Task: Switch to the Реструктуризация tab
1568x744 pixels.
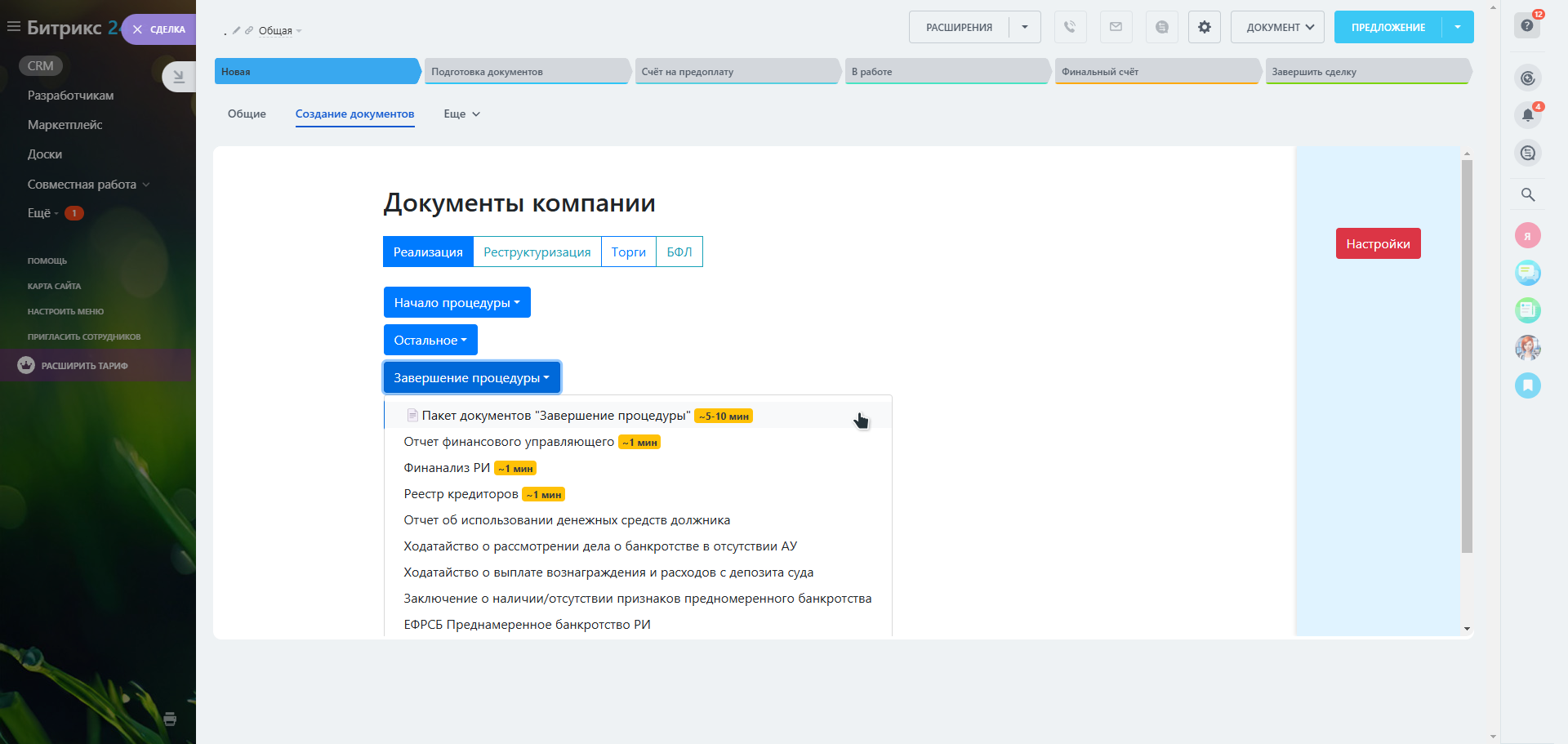Action: coord(537,252)
